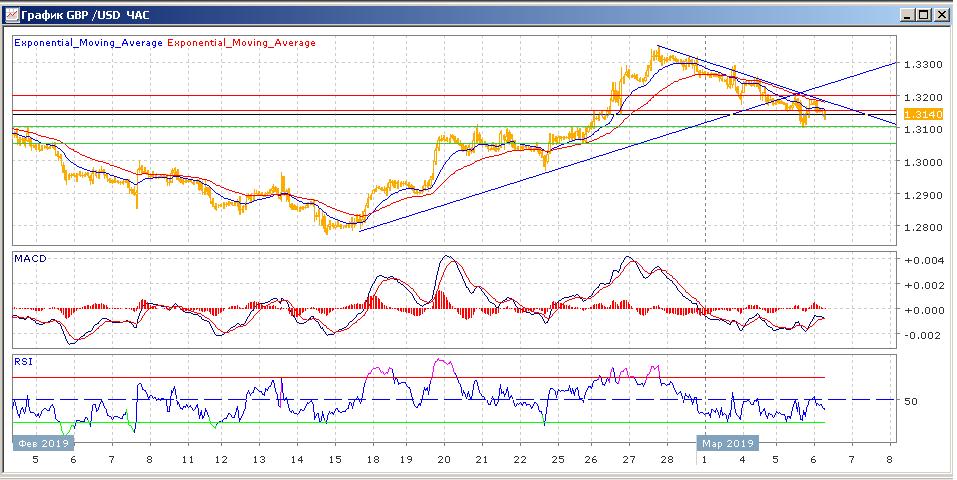The width and height of the screenshot is (957, 480).
Task: Click the 'Фев 2019' month marker
Action: pos(43,443)
